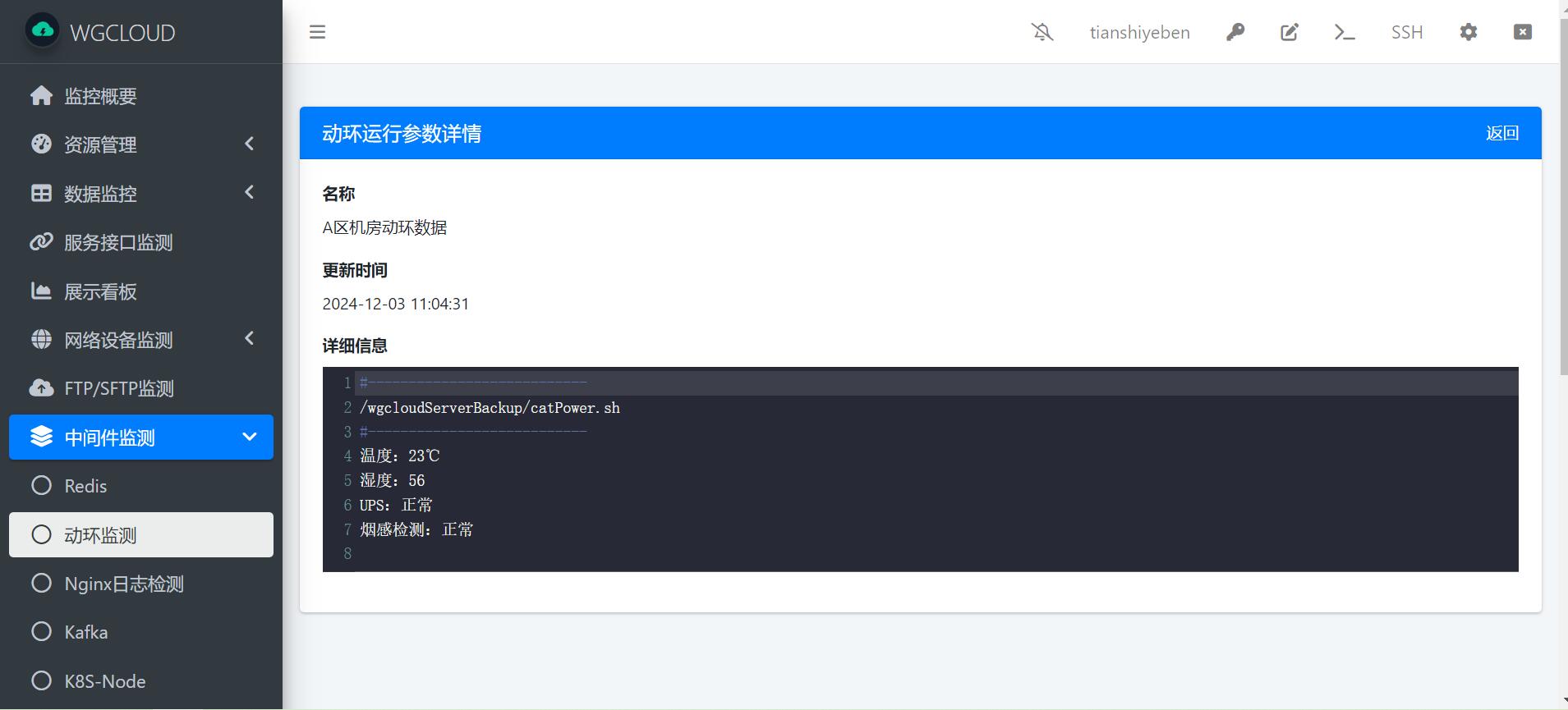
Task: Click the 湿度：56 line in code
Action: pos(392,480)
